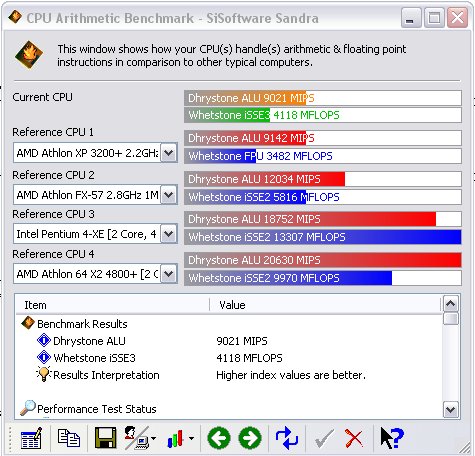Expand the dropdown arrow beside user-computer icon
This screenshot has width=475, height=456.
coord(153,438)
